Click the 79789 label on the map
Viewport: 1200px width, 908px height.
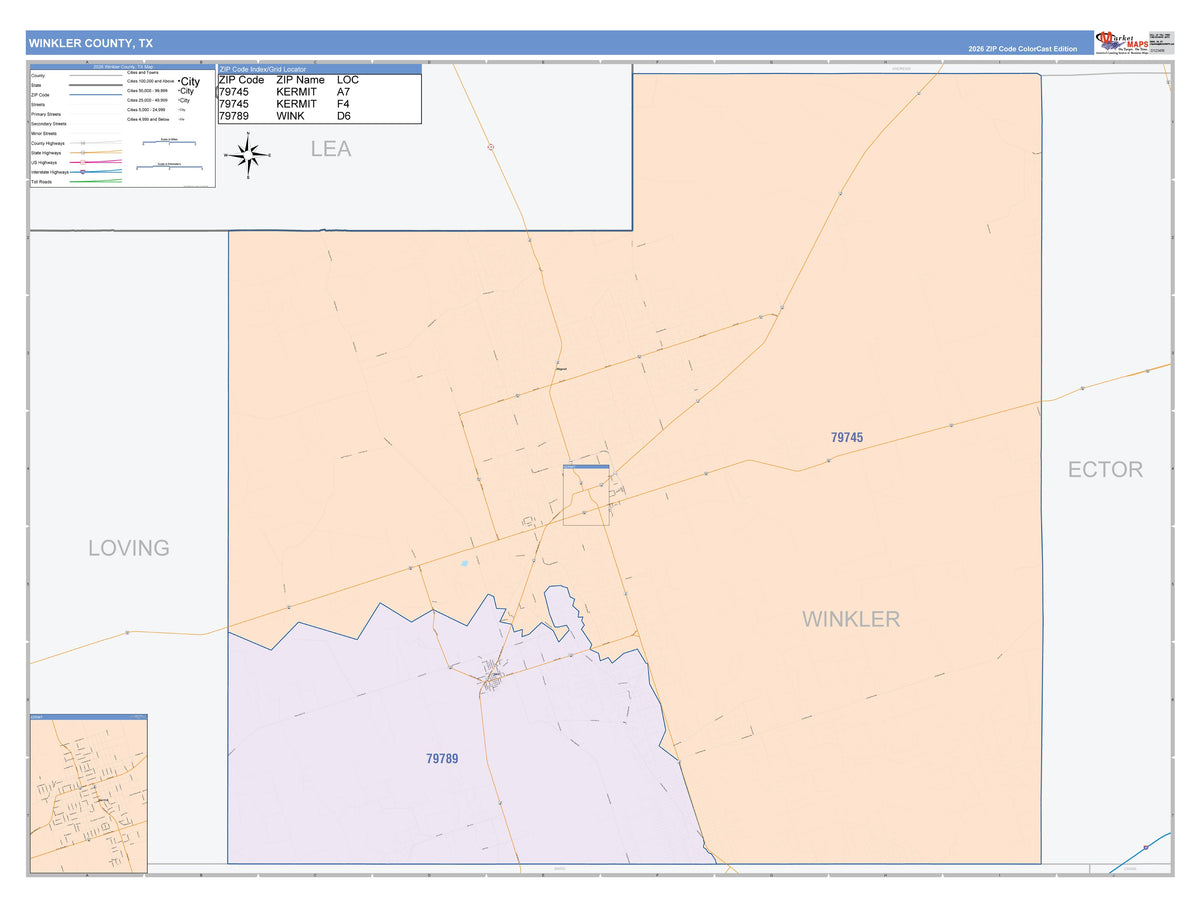pyautogui.click(x=442, y=759)
